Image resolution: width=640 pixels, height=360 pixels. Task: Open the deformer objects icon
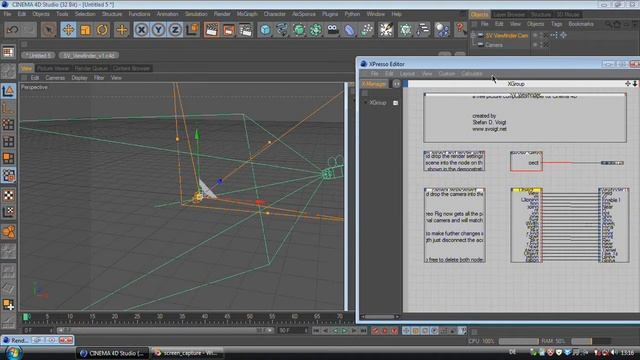pos(349,30)
